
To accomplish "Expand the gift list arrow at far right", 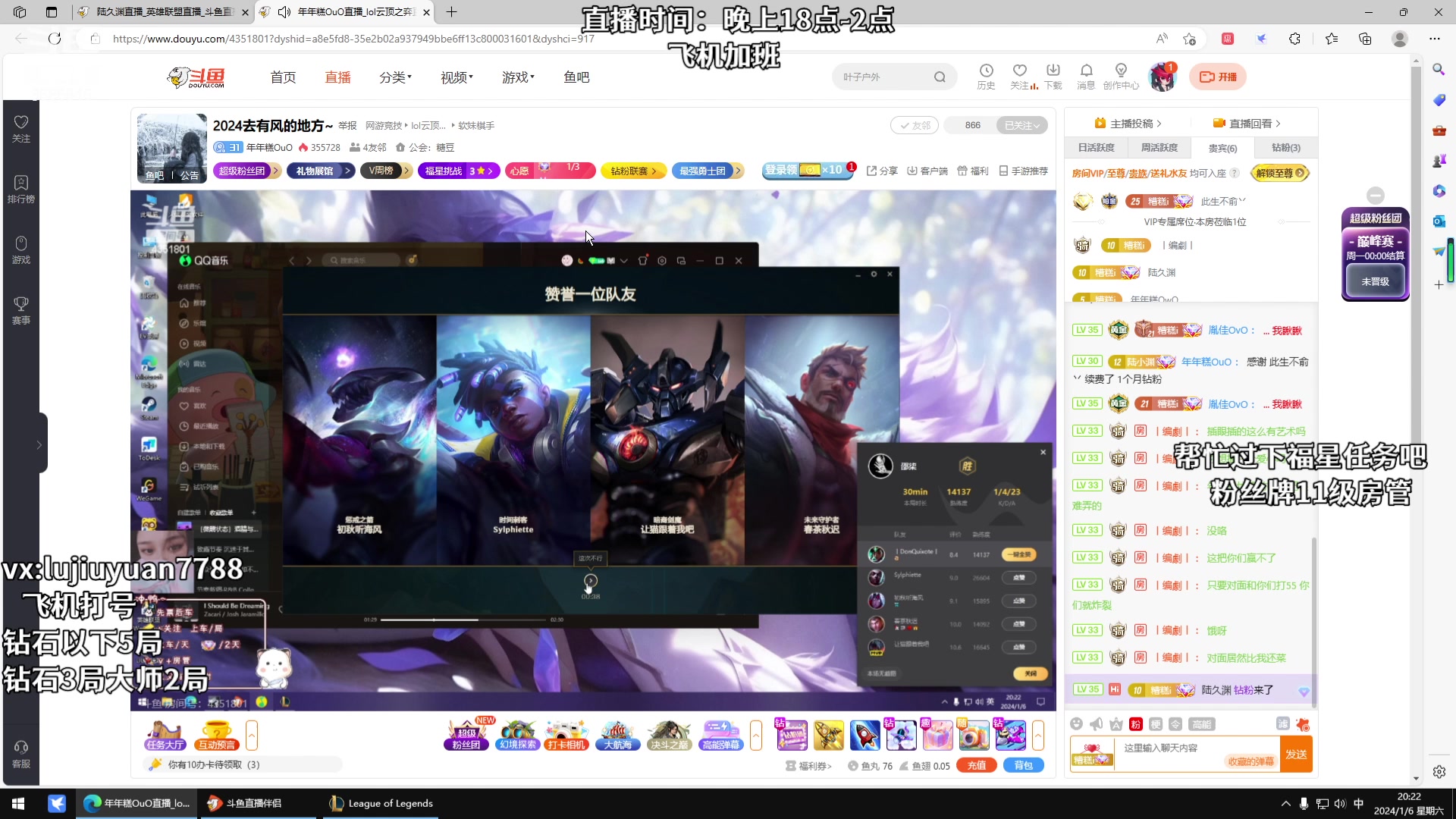I will coord(1038,736).
